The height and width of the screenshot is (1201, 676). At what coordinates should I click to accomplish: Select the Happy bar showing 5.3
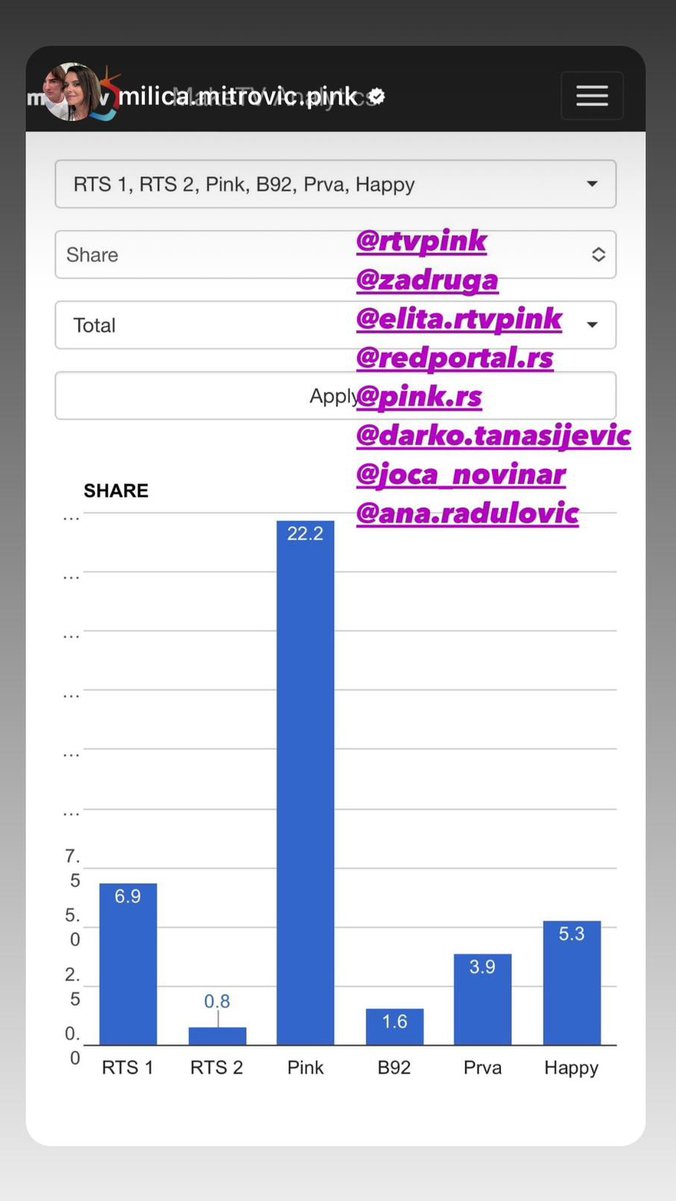point(572,983)
